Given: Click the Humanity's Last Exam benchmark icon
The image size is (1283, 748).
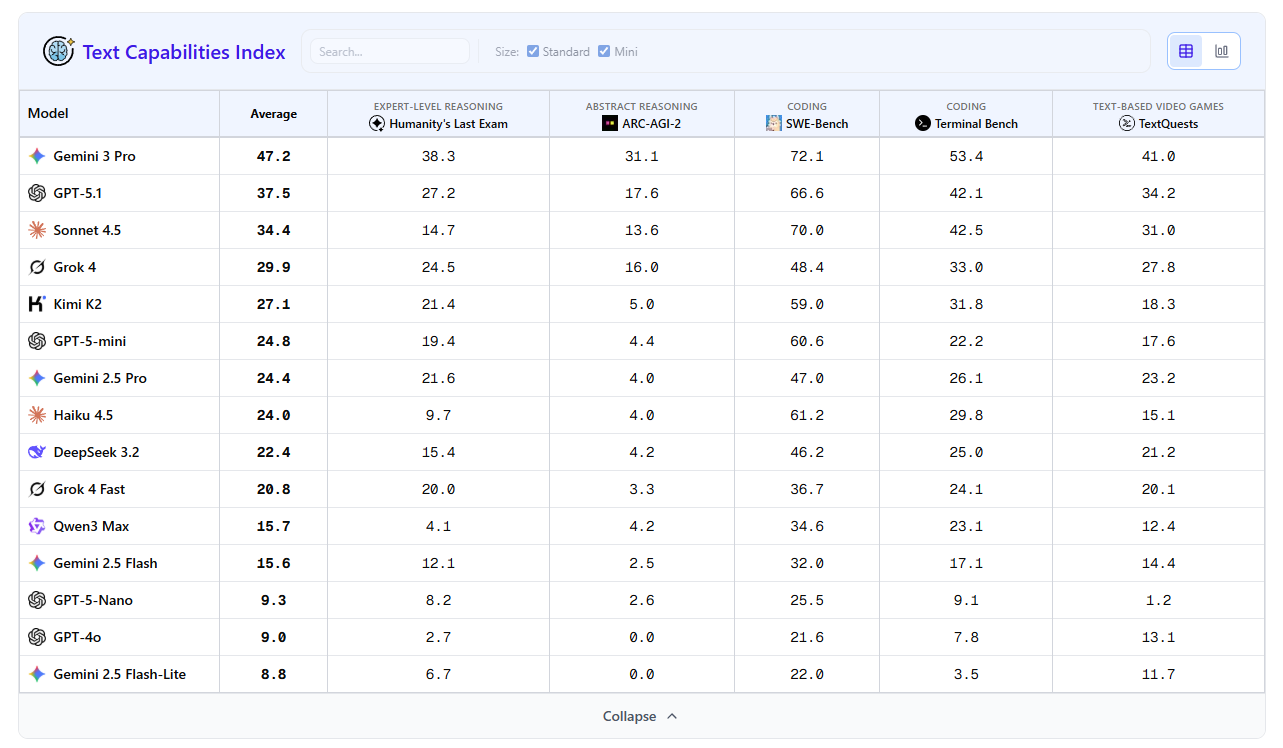Looking at the screenshot, I should coord(377,123).
